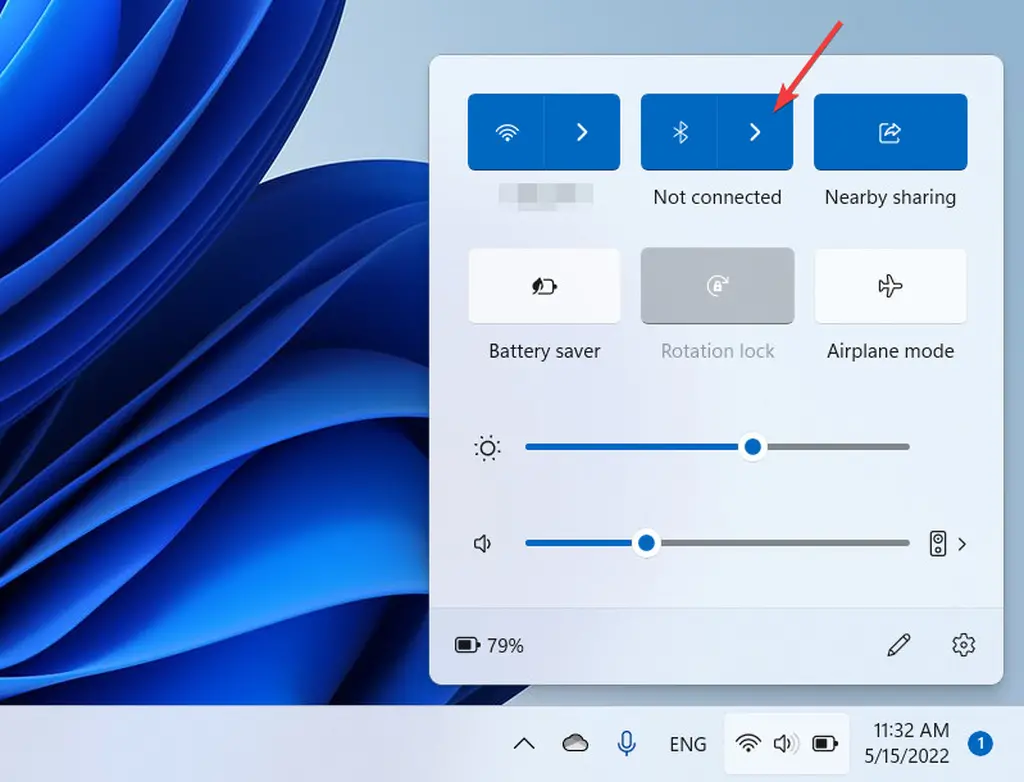This screenshot has height=782, width=1024.
Task: Click the volume slider handle
Action: [647, 543]
